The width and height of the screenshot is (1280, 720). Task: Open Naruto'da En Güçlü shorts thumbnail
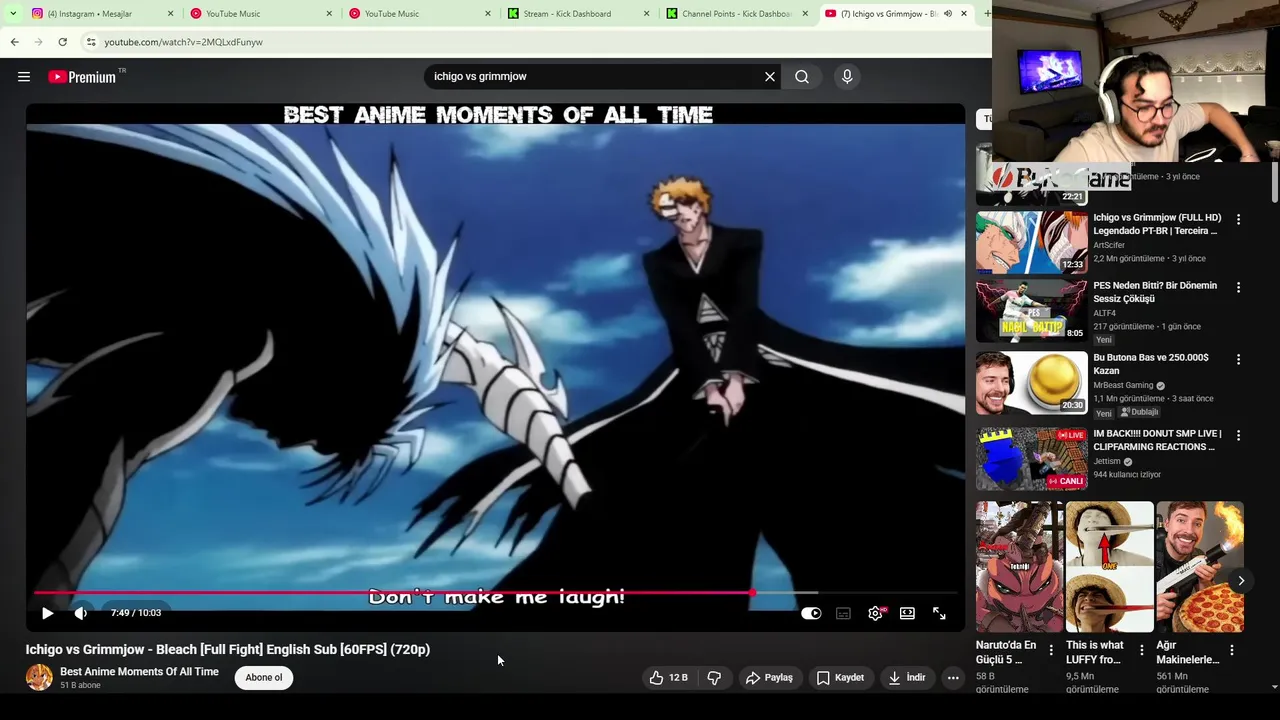coord(1020,567)
